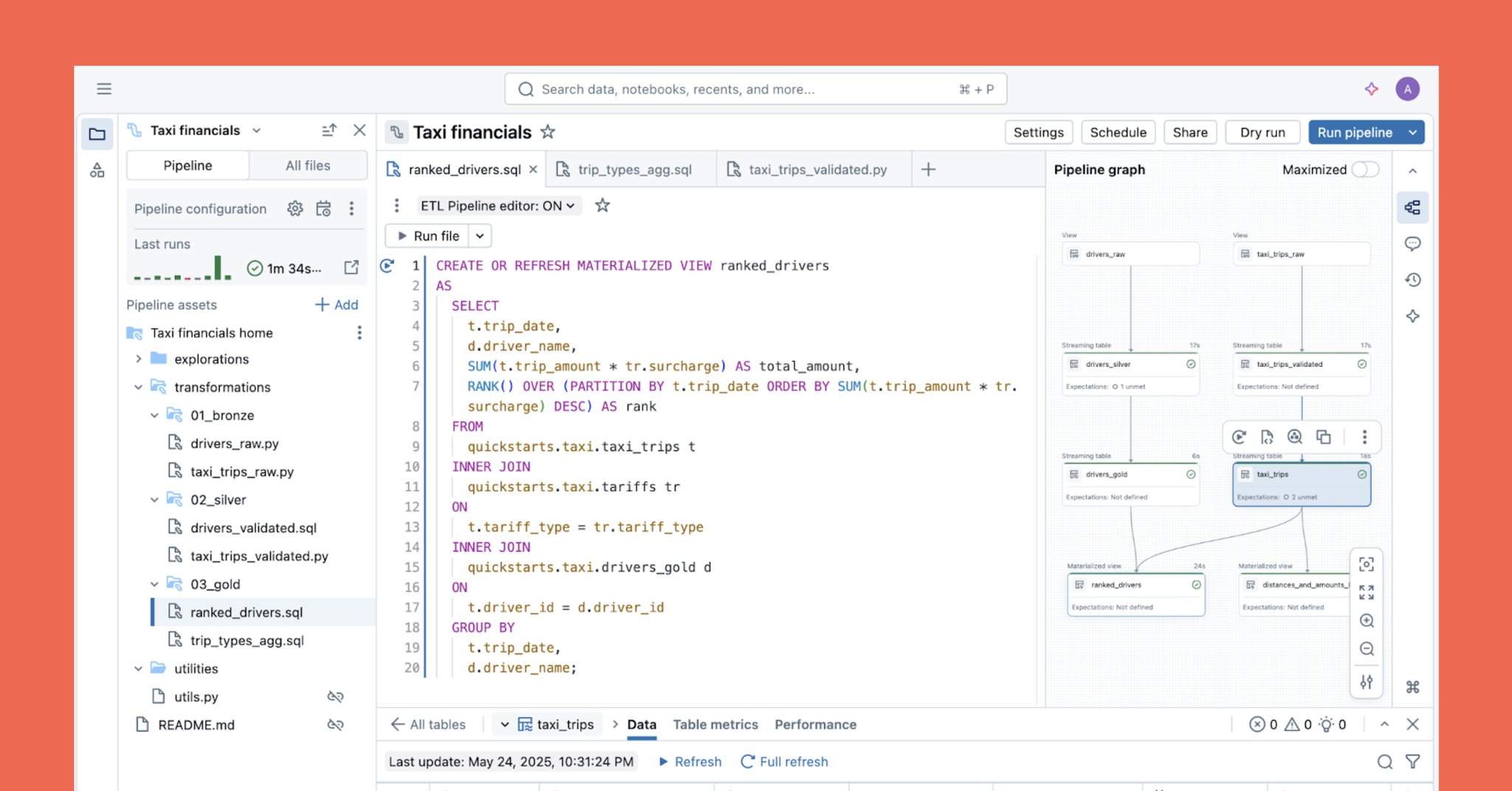Open the trip_types_agg.sql editor tab

(632, 170)
